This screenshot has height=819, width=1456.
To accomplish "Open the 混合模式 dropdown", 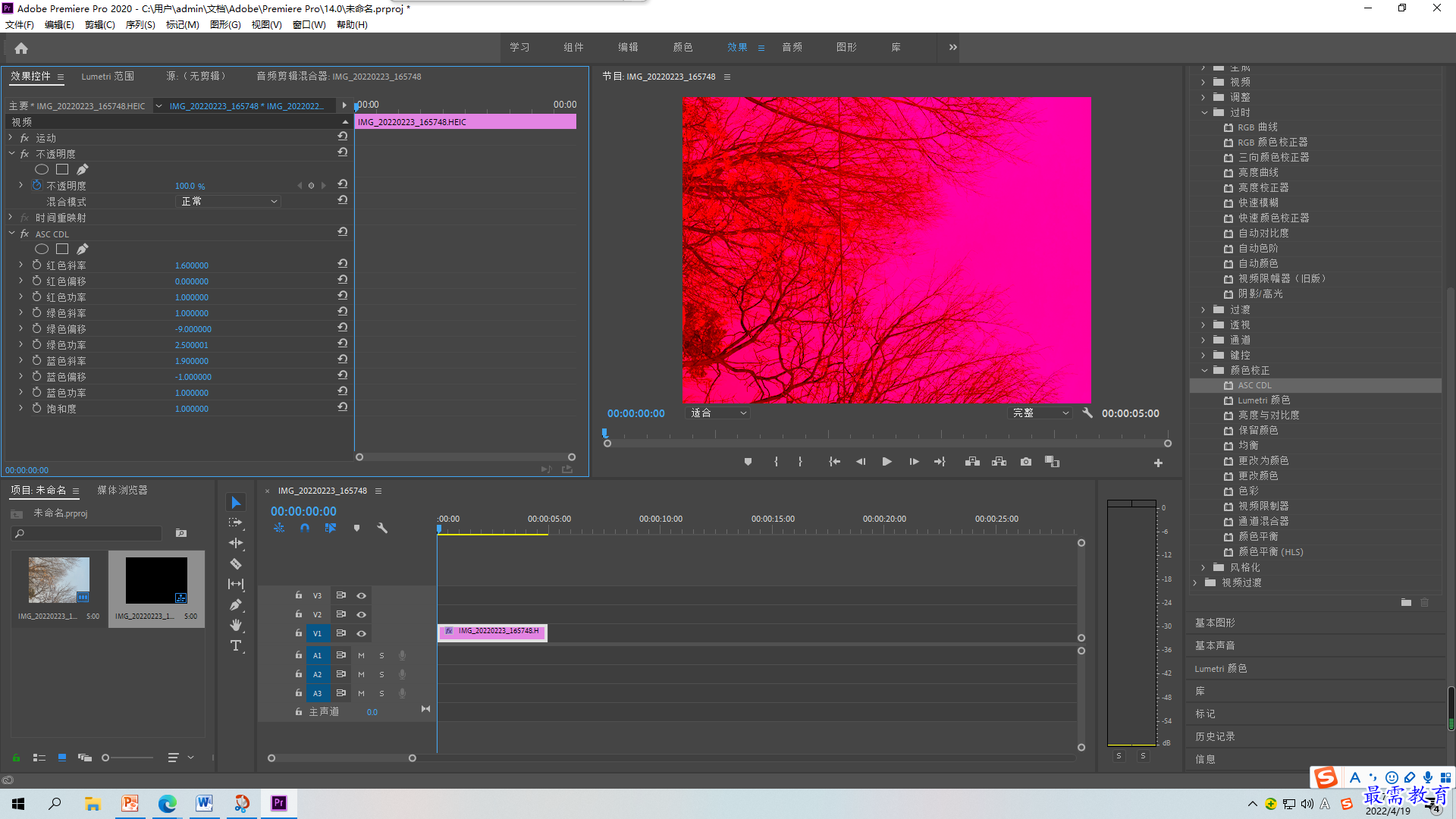I will [x=228, y=201].
